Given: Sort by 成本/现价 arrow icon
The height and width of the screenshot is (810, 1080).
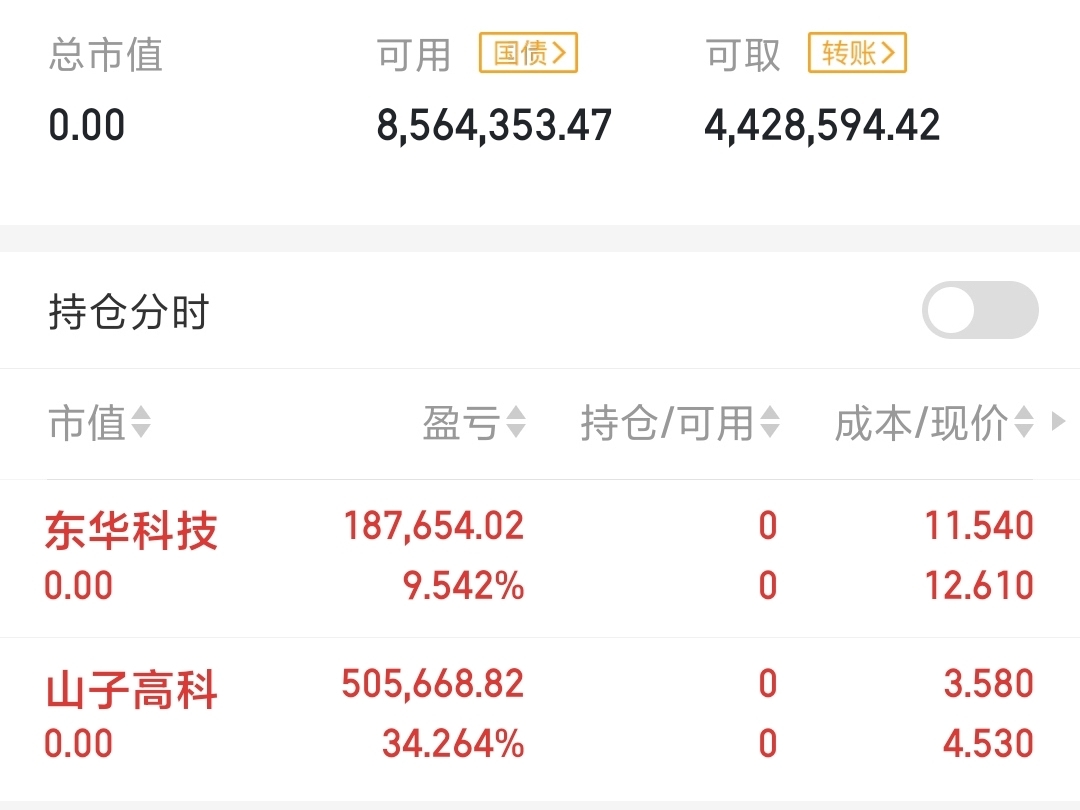Looking at the screenshot, I should click(x=1023, y=423).
